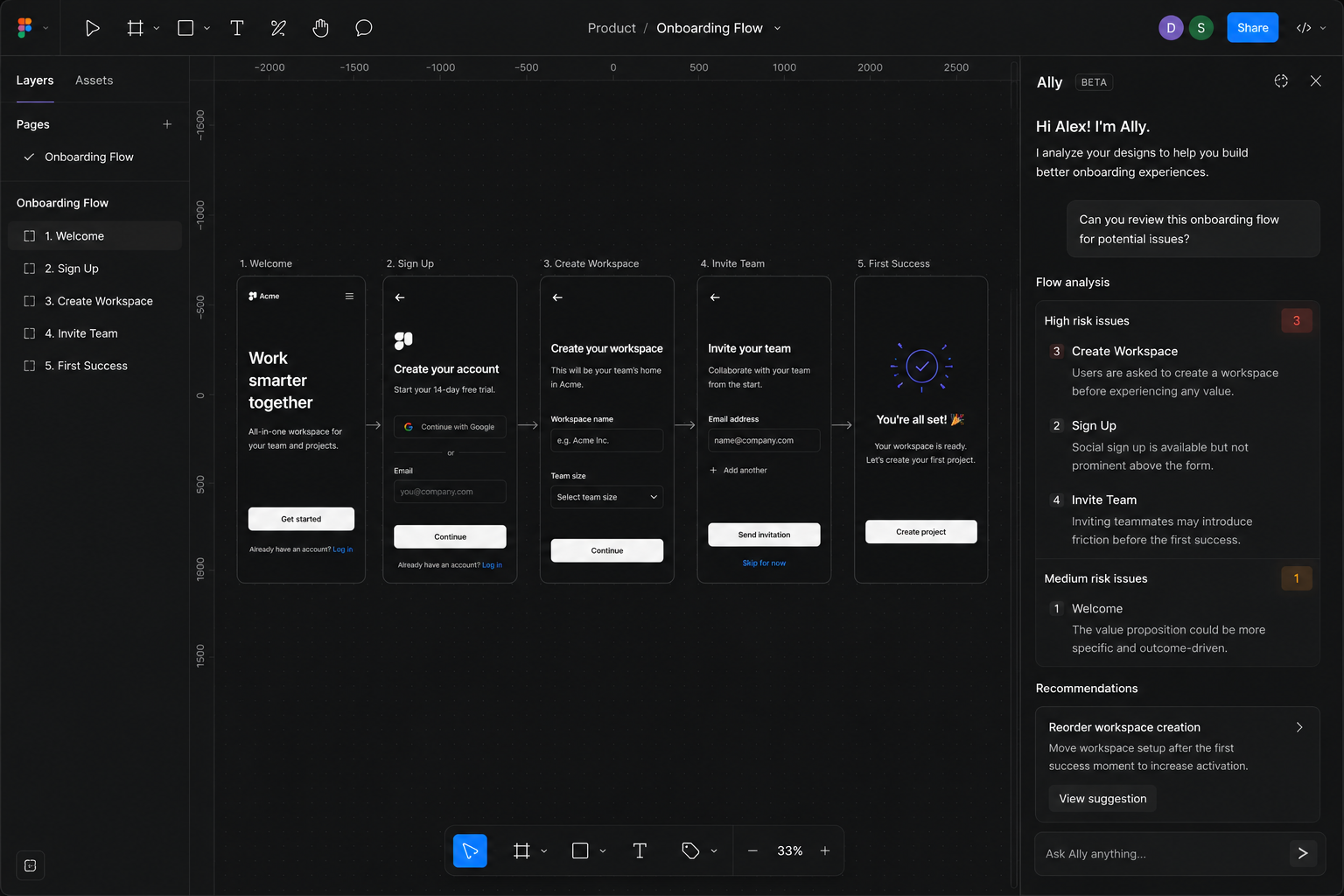Click Get started button in Welcome frame
Viewport: 1344px width, 896px height.
pos(301,519)
